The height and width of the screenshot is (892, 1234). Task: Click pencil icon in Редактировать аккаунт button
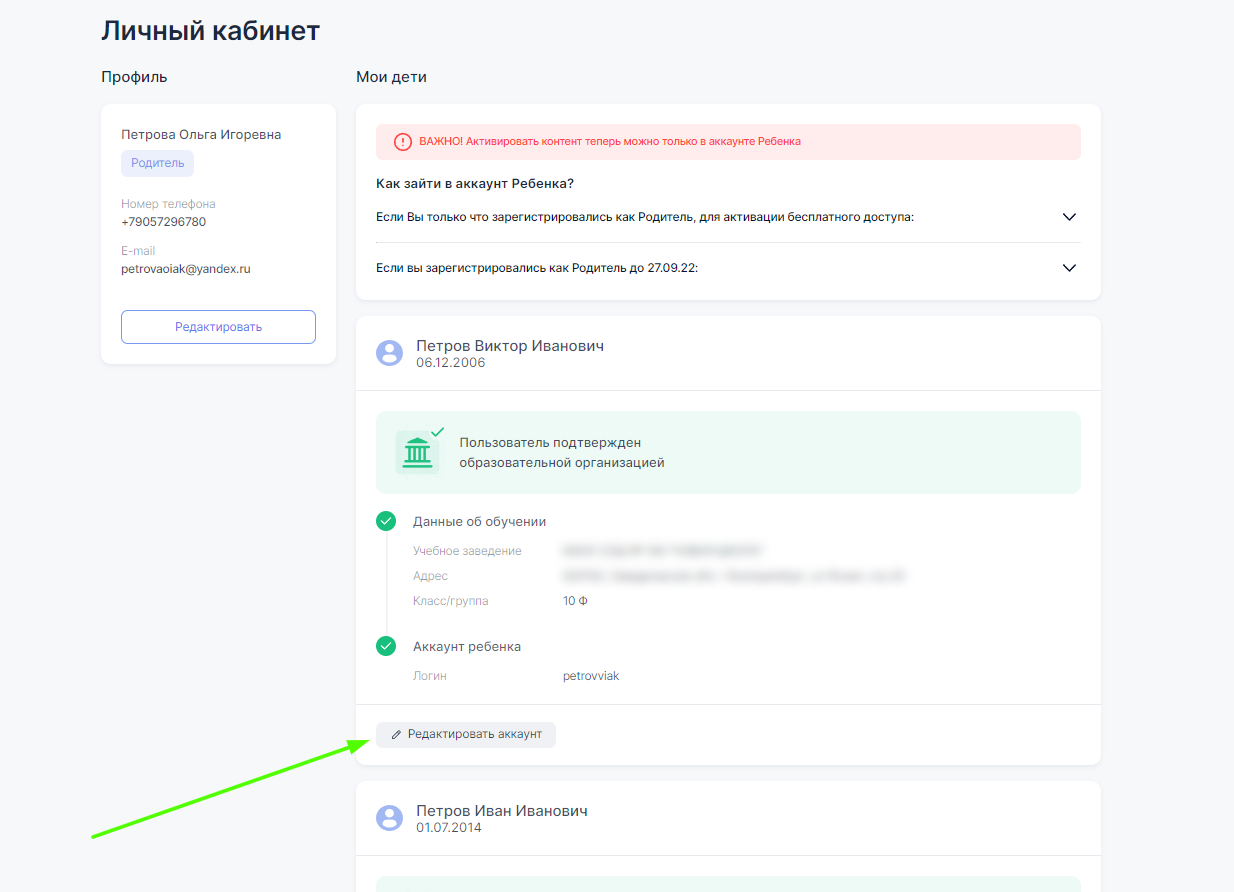tap(397, 735)
